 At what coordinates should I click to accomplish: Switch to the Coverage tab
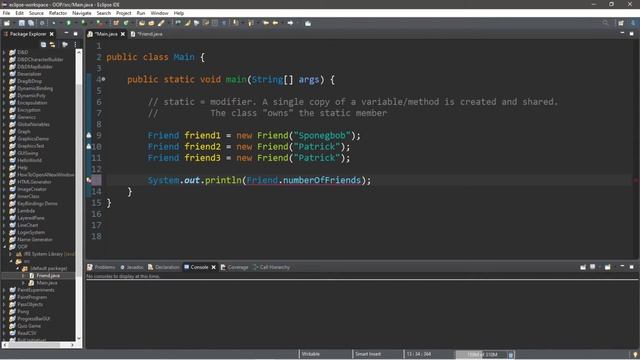click(x=234, y=267)
